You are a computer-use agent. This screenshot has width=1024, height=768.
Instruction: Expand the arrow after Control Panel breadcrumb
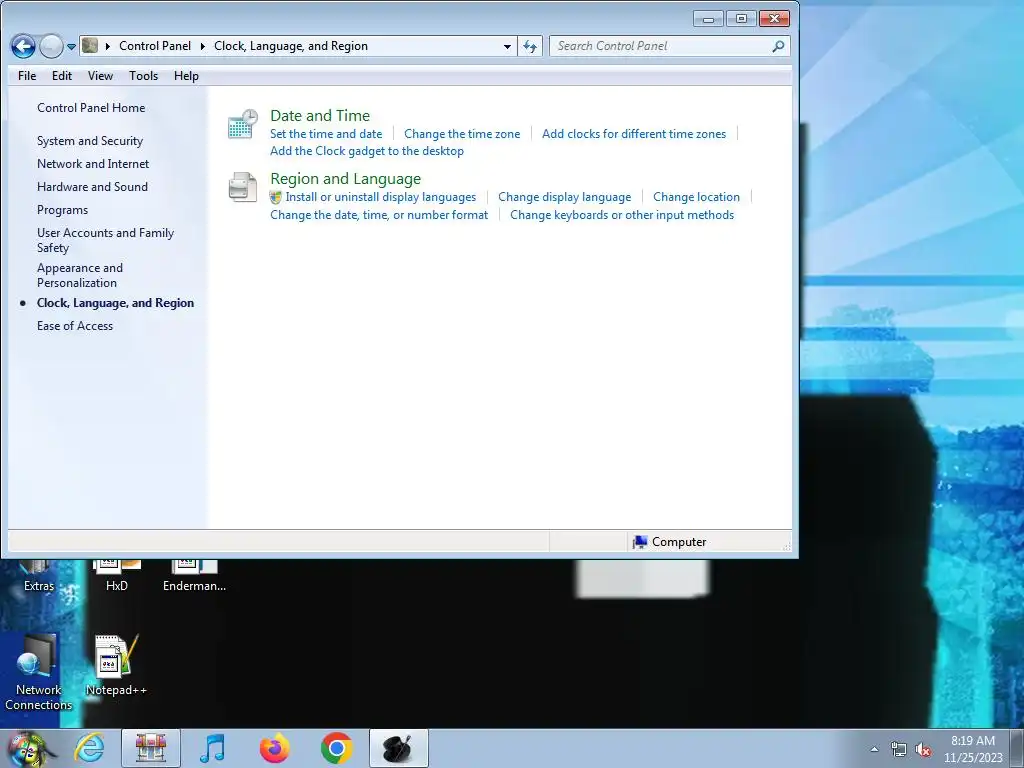point(202,46)
